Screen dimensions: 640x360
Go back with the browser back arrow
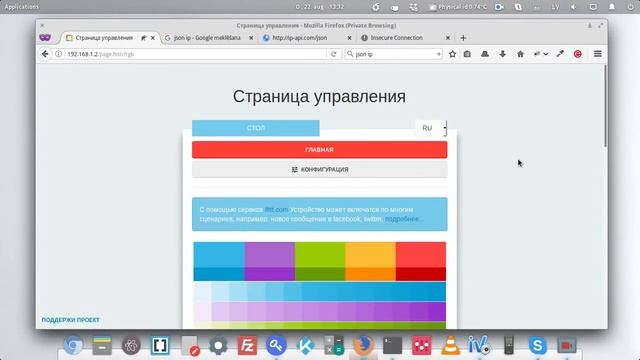pos(45,54)
